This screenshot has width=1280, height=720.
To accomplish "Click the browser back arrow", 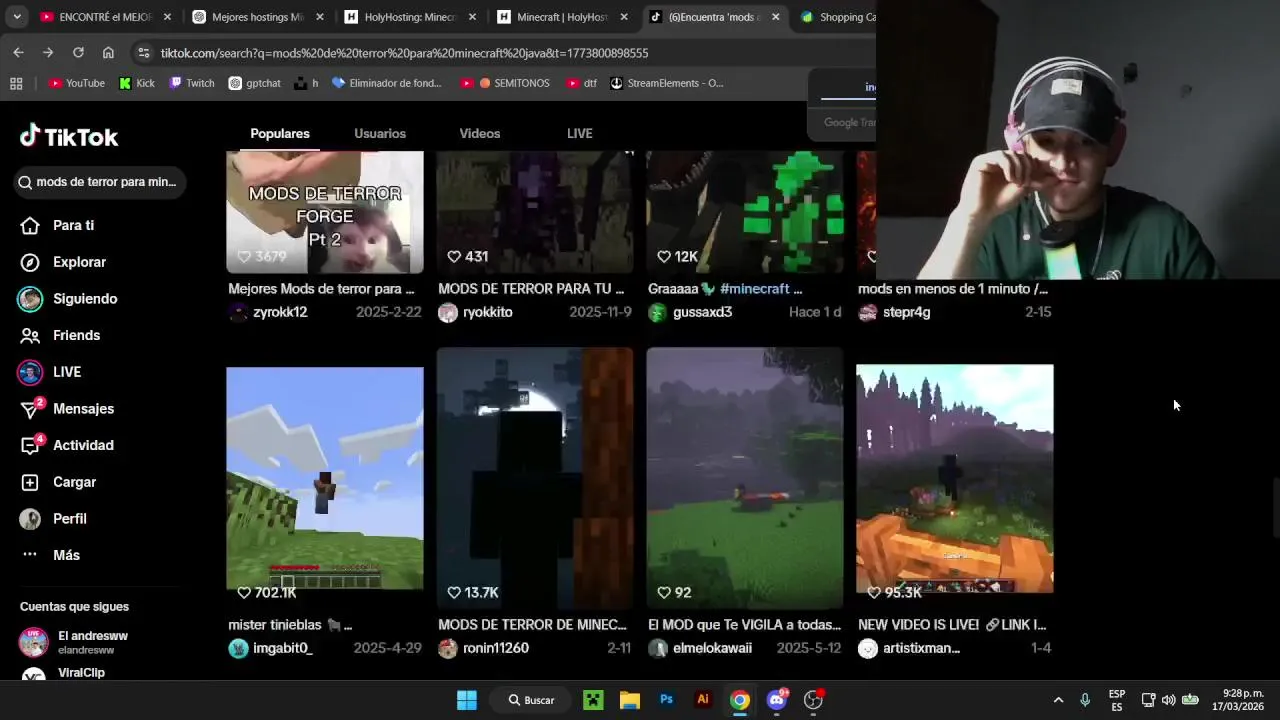I will 18,53.
